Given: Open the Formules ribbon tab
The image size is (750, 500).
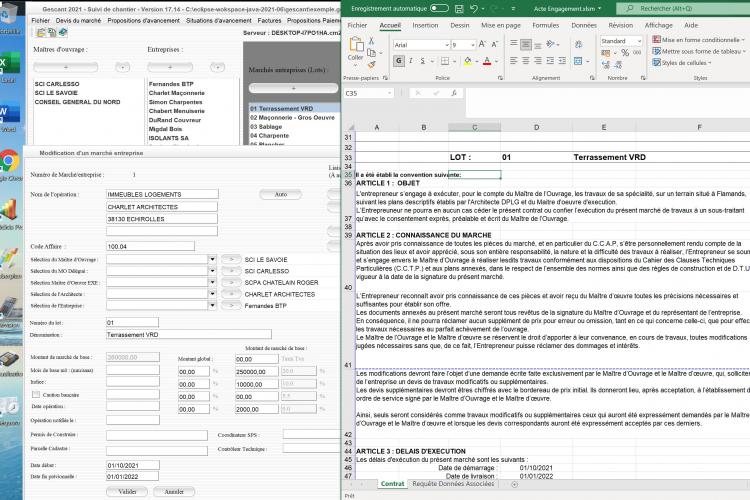Looking at the screenshot, I should click(545, 25).
